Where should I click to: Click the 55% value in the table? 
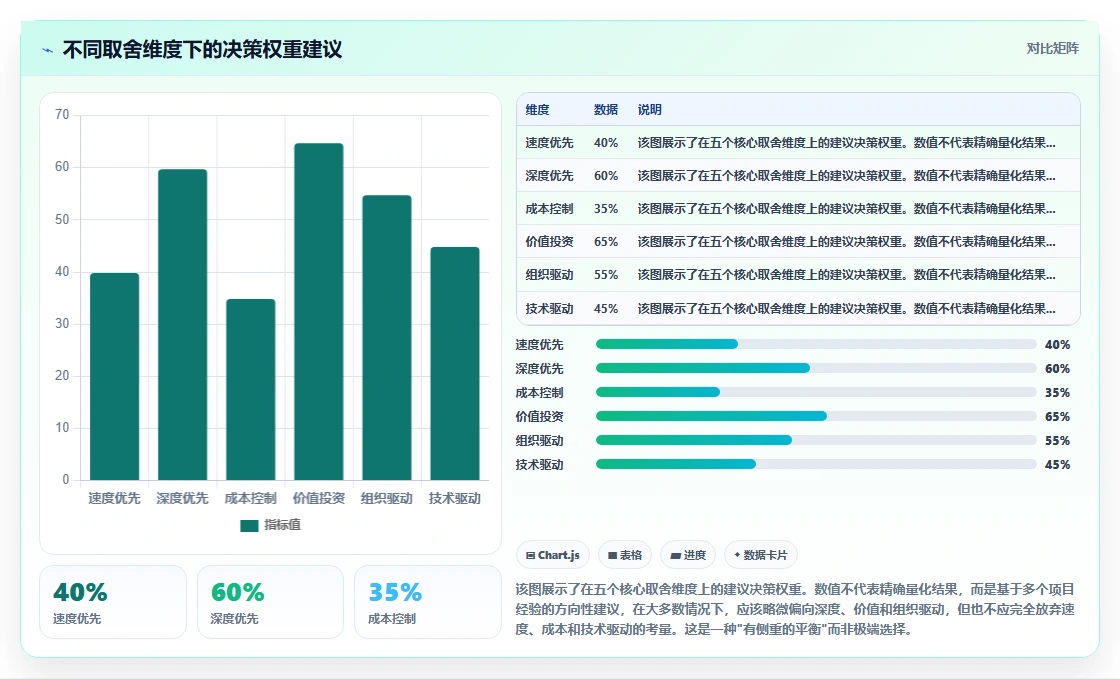coord(606,275)
